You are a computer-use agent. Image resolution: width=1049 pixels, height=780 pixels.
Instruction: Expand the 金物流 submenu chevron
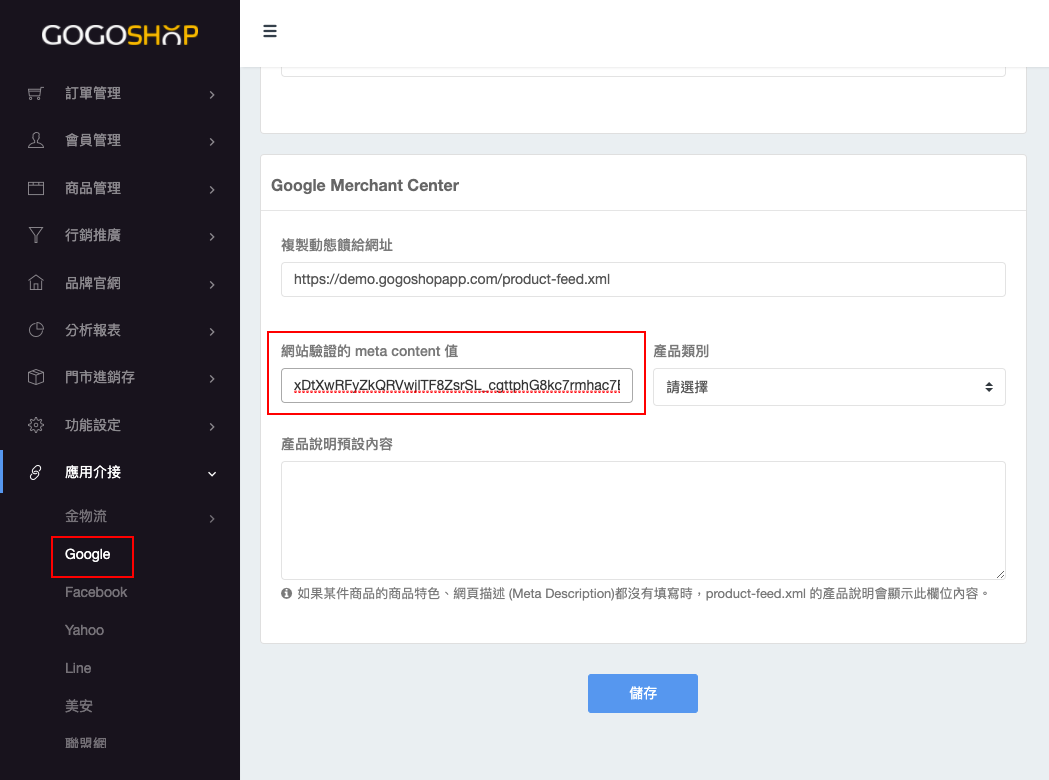pyautogui.click(x=212, y=519)
